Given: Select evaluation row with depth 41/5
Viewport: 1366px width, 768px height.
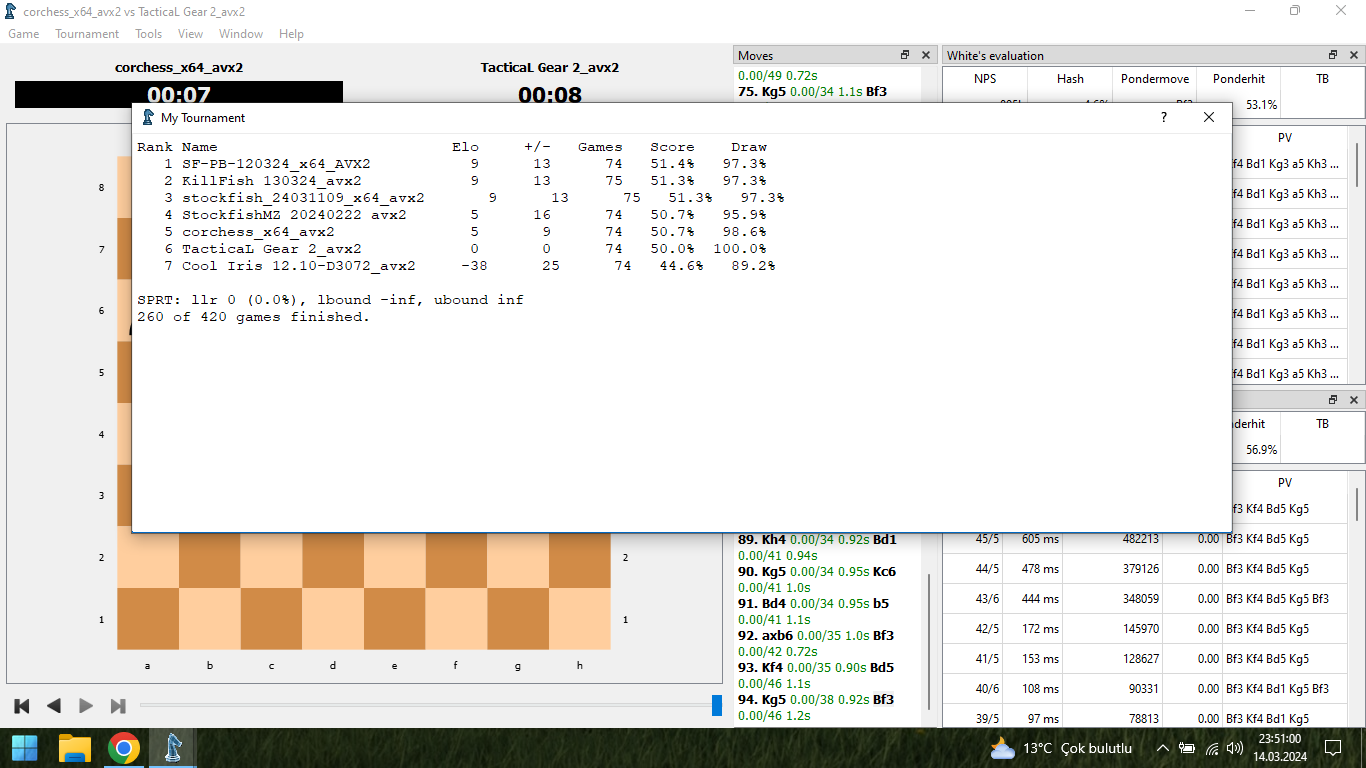Looking at the screenshot, I should (x=1146, y=659).
